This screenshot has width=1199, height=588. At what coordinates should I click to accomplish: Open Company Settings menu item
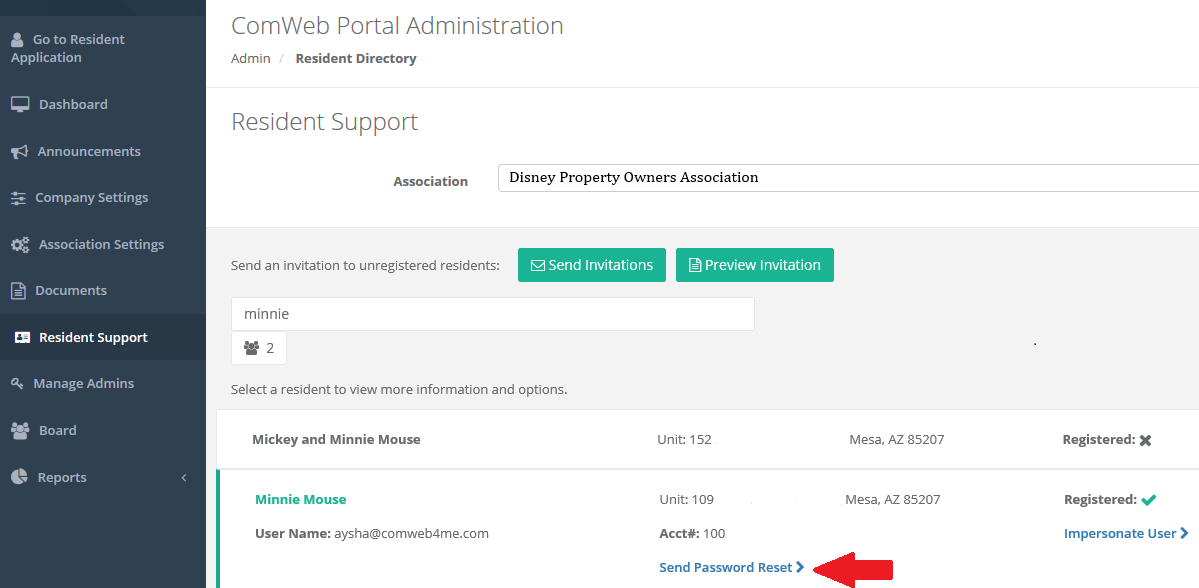92,198
